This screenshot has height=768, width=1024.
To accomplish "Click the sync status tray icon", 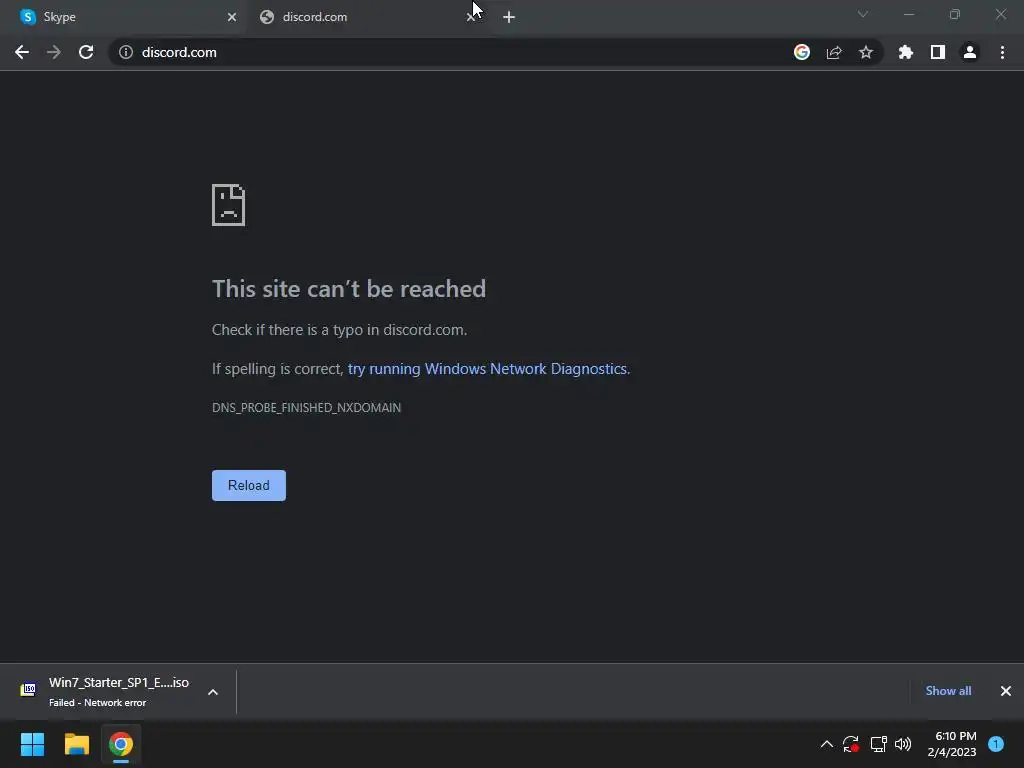I will click(851, 744).
